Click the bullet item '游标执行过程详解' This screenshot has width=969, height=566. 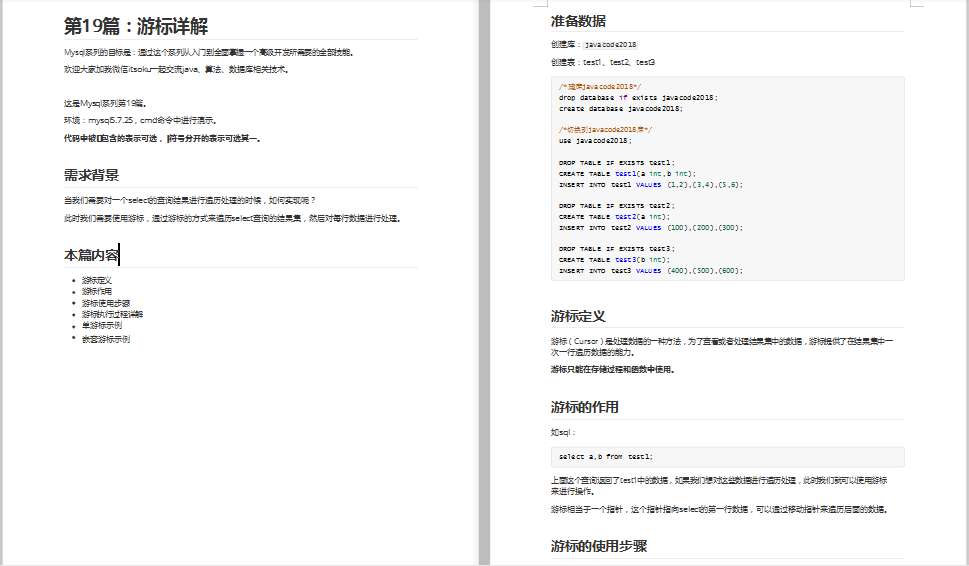tap(112, 314)
